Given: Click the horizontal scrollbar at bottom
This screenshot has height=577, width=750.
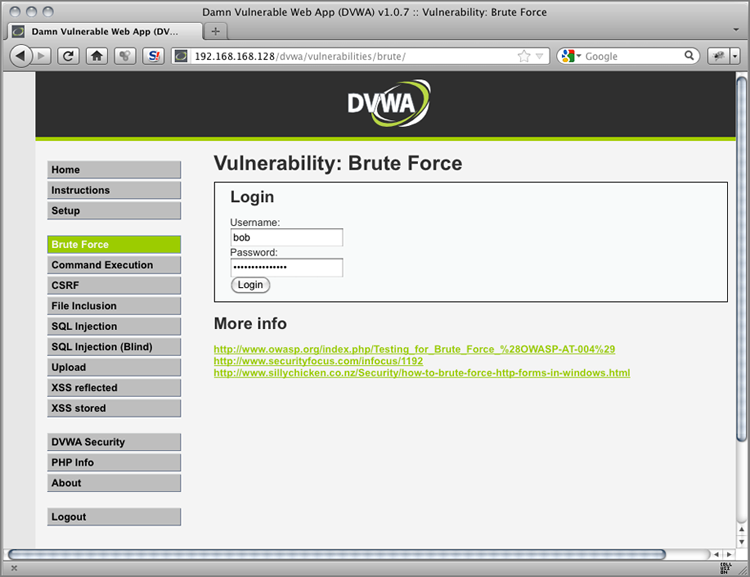Looking at the screenshot, I should (336, 553).
